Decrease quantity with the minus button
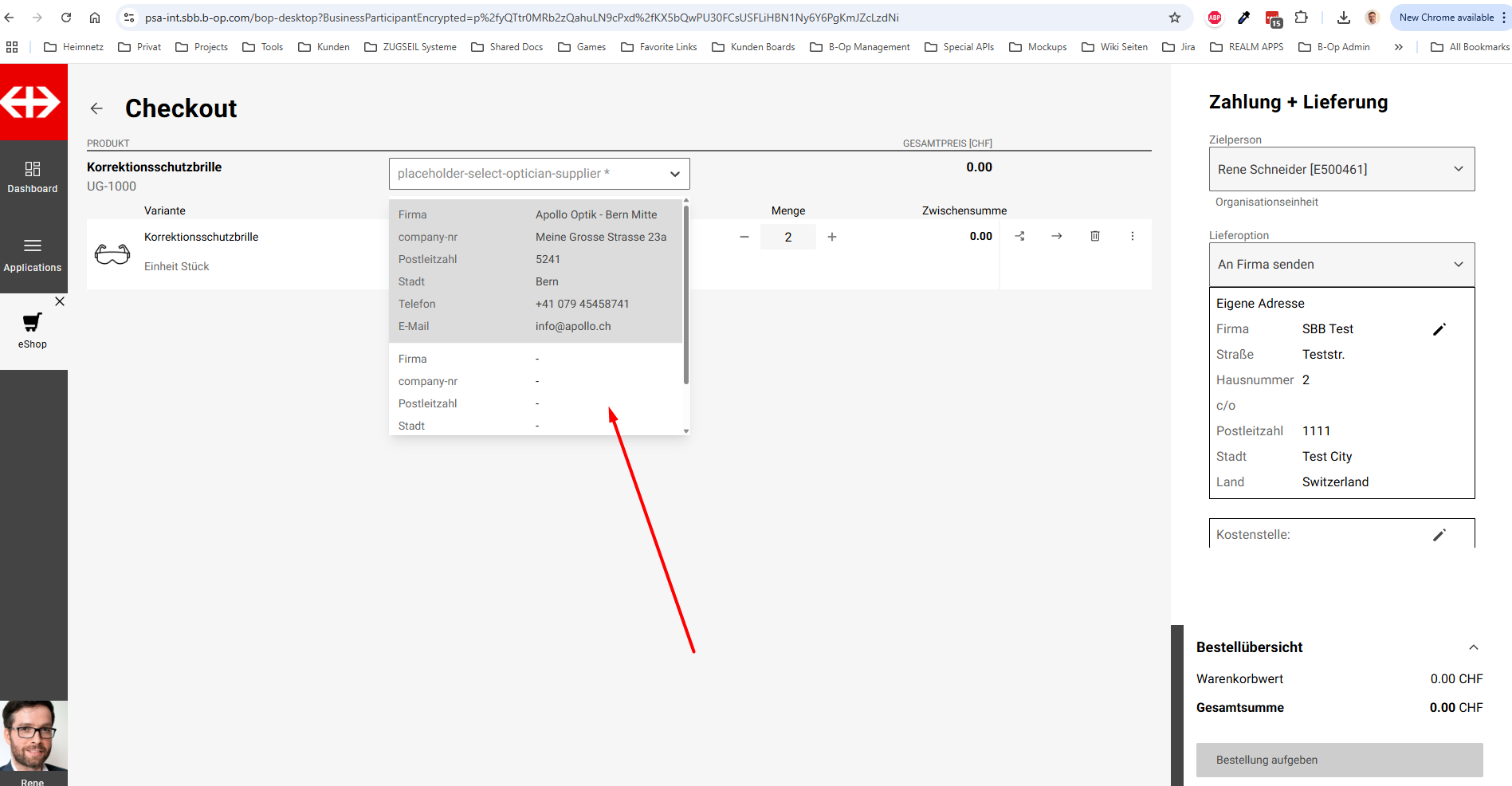 click(744, 237)
